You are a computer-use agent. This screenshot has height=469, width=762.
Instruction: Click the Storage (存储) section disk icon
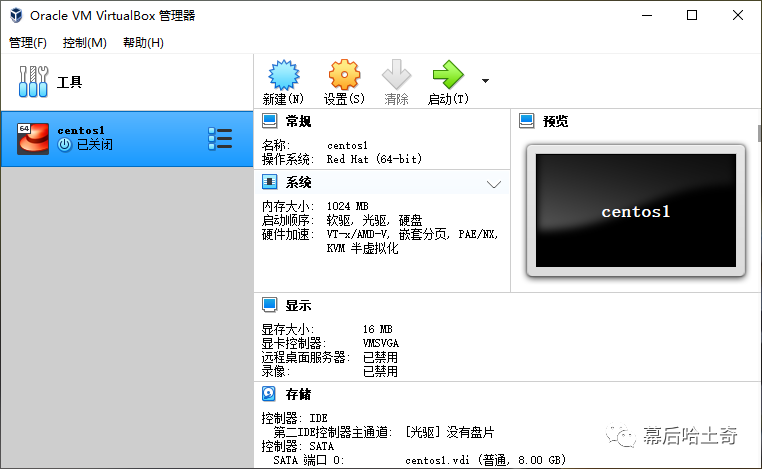click(269, 394)
